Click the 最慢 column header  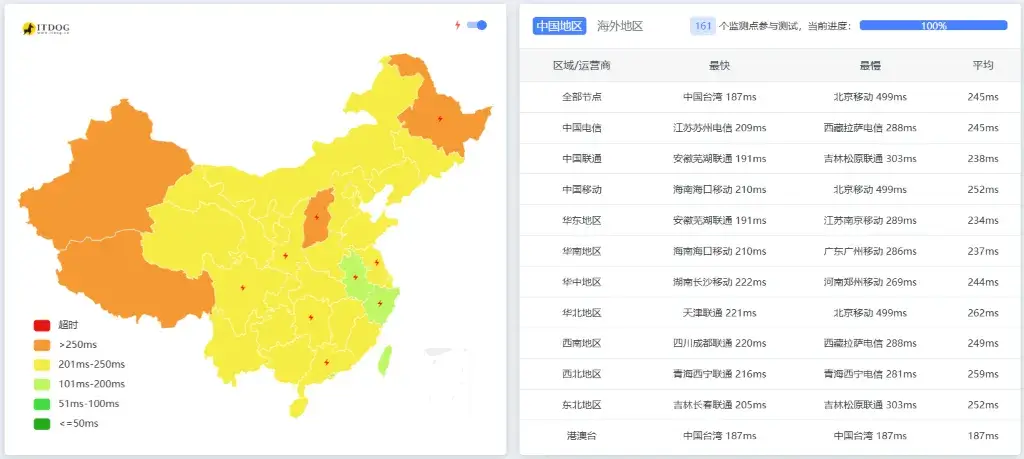(x=870, y=65)
